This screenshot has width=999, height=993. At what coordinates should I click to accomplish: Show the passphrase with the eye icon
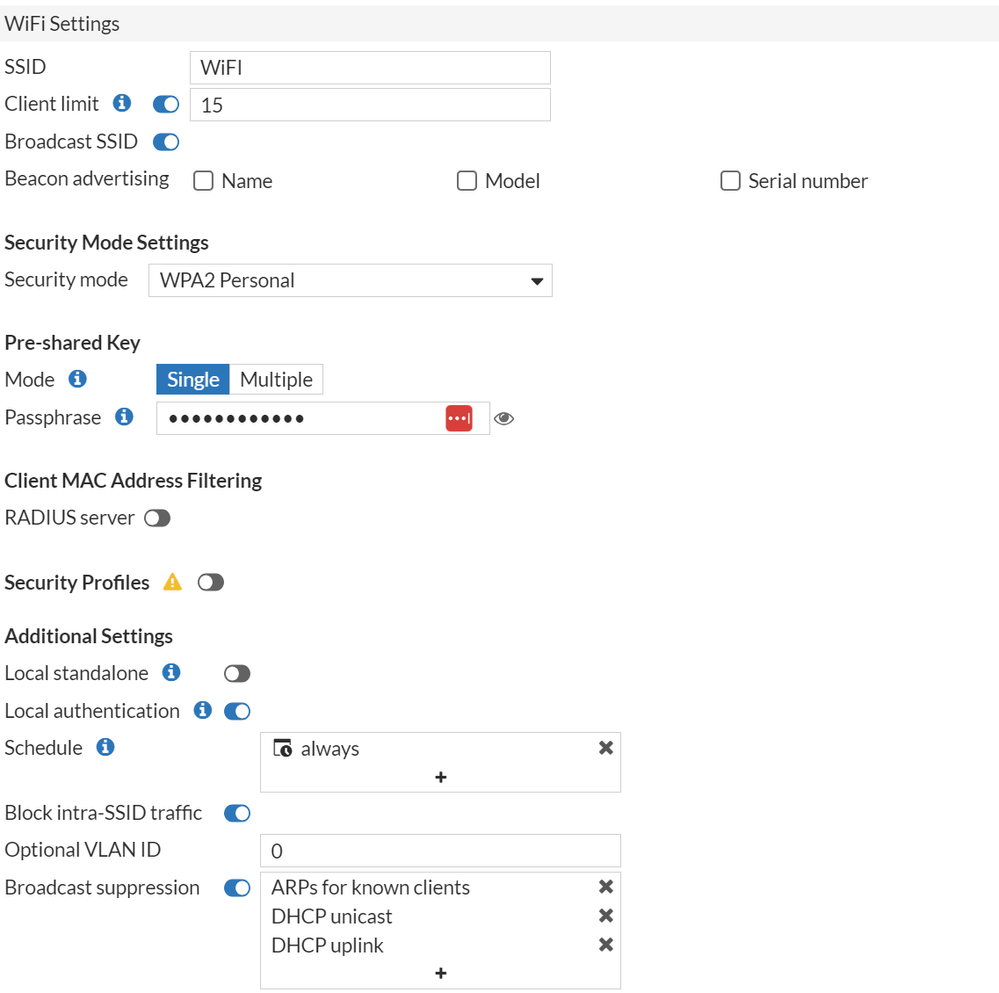tap(504, 419)
